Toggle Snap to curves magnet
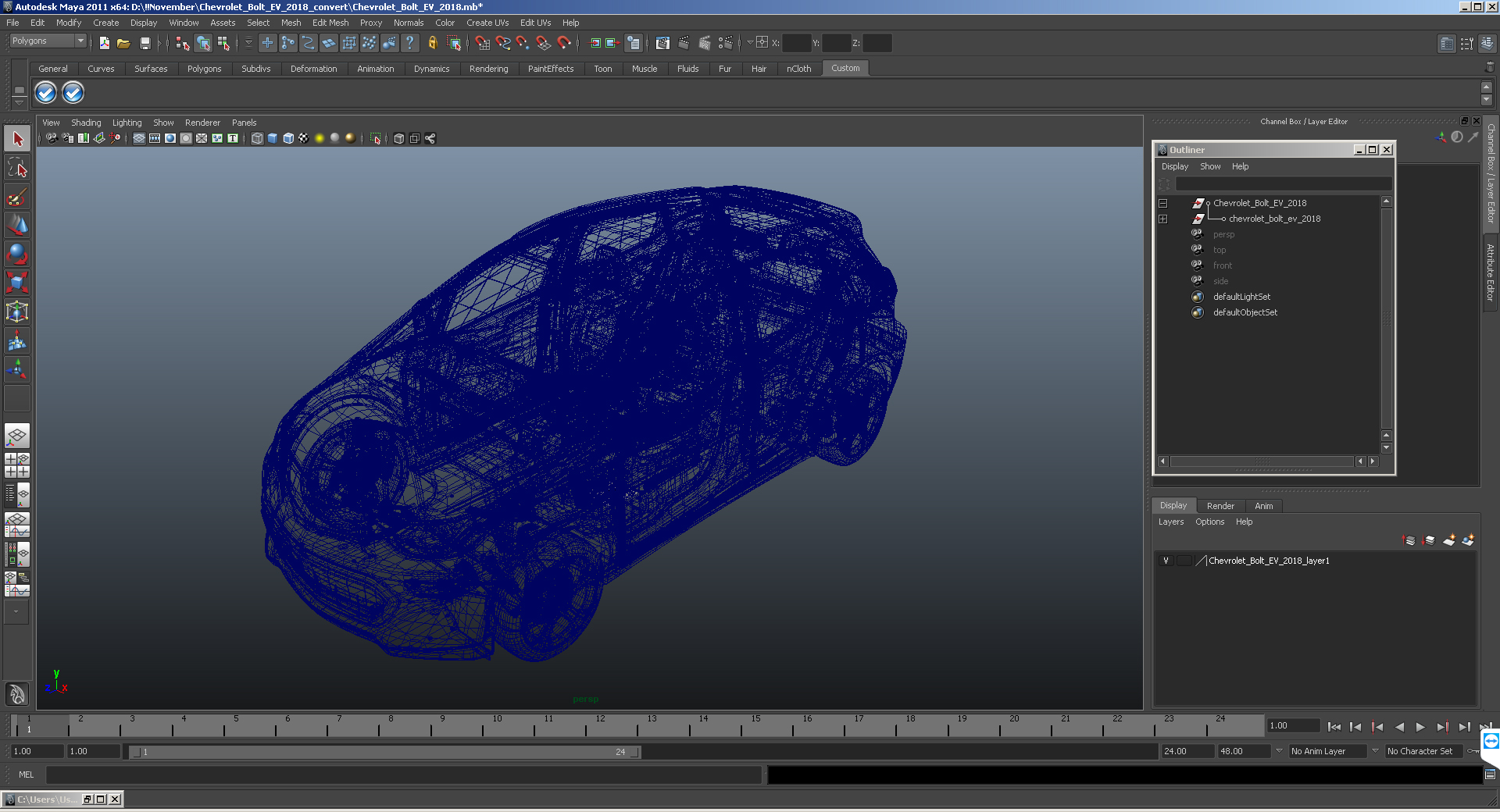1500x812 pixels. [x=503, y=43]
